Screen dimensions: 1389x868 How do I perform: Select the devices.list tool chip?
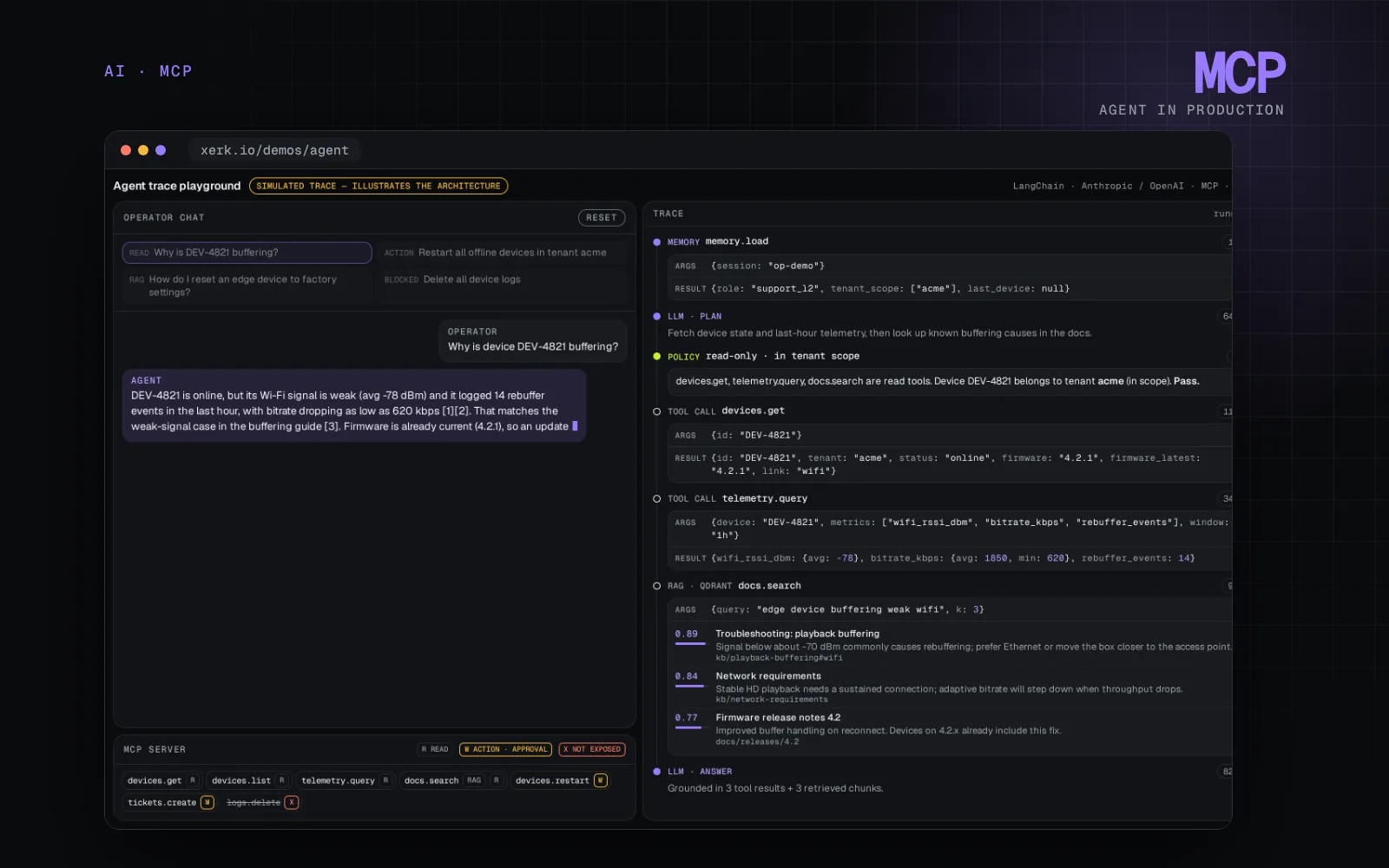coord(249,780)
